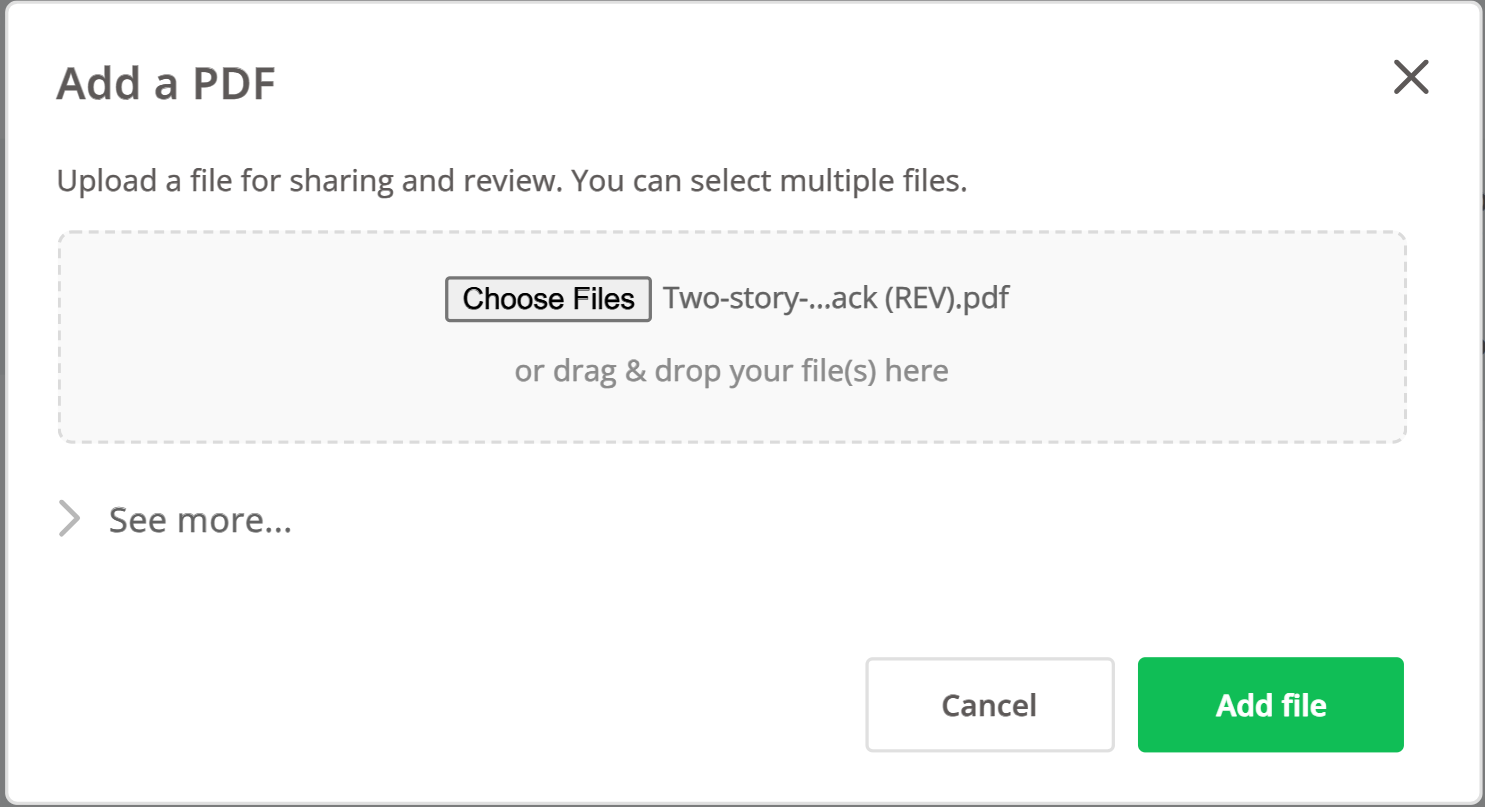Screen dimensions: 1485x807
Task: Open the Choose Files file picker
Action: point(548,299)
